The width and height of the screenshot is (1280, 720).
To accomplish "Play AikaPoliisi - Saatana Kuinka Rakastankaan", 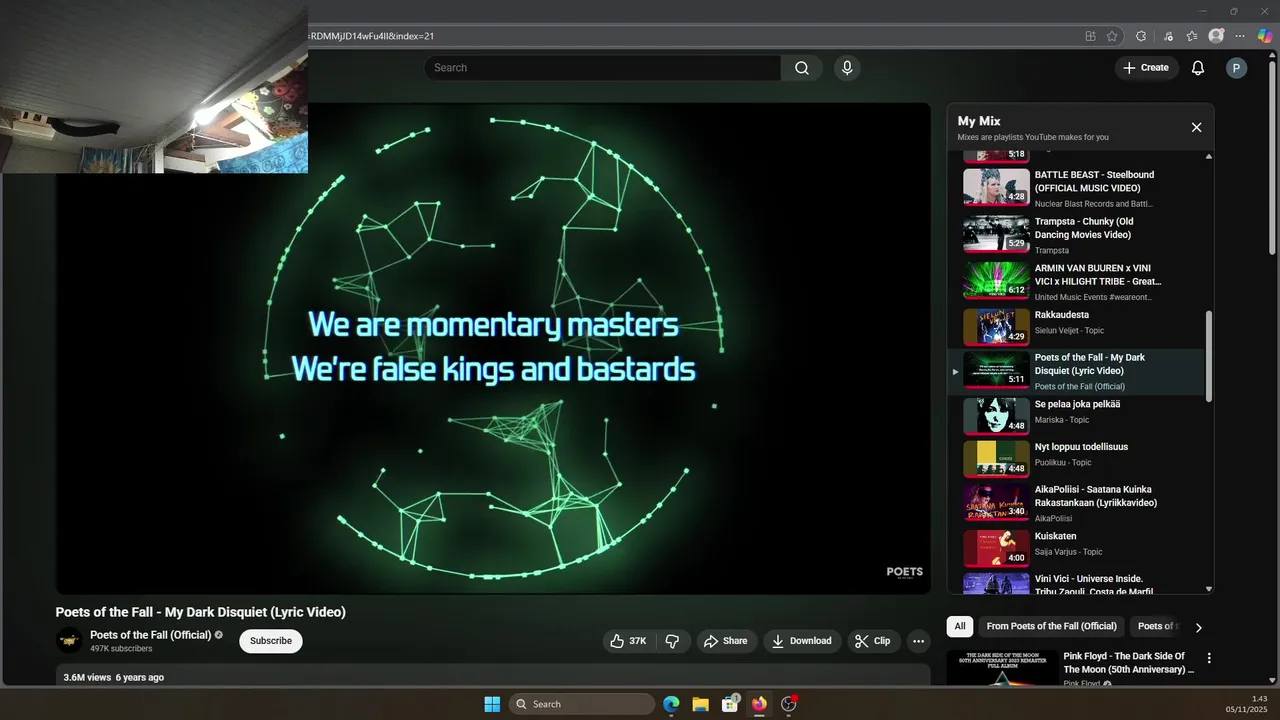I will pos(1076,503).
